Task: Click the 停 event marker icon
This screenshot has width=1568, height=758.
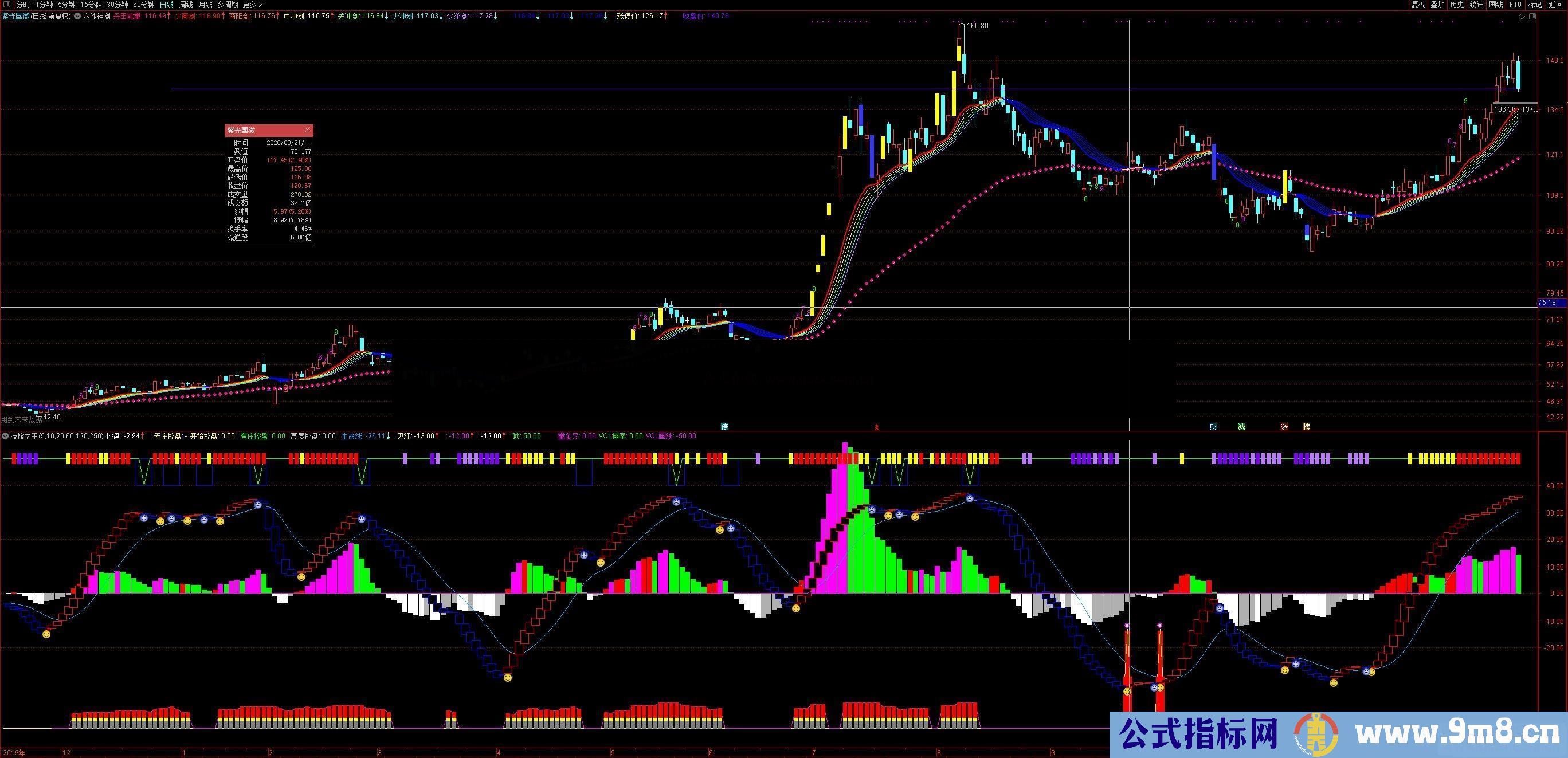Action: (725, 426)
